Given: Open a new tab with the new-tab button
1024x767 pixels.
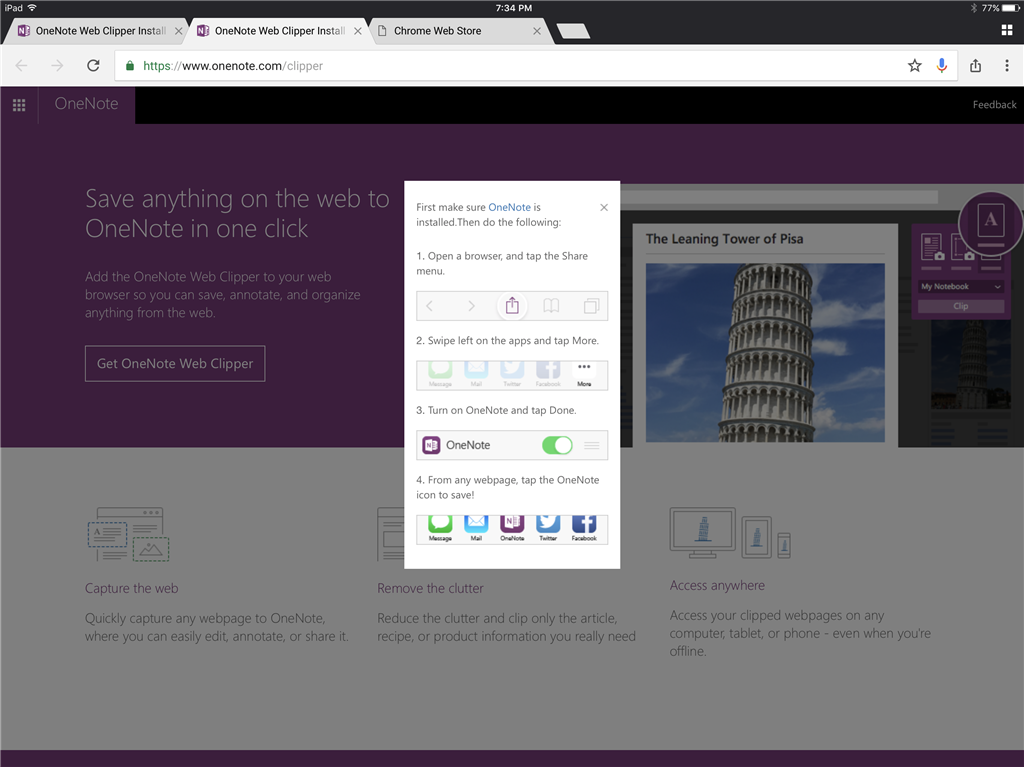Looking at the screenshot, I should click(573, 31).
